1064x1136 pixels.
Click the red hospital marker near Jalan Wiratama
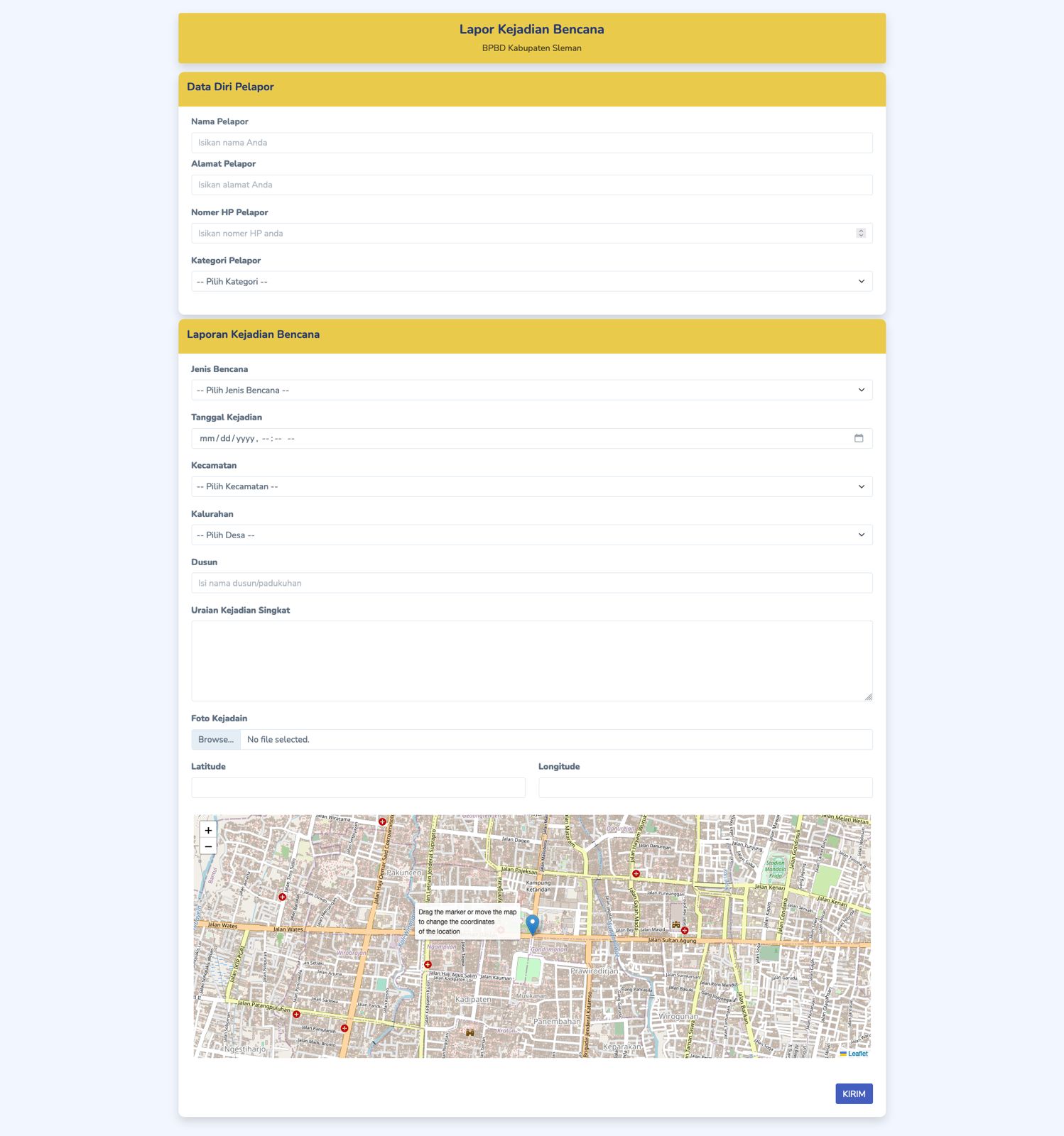[x=382, y=821]
